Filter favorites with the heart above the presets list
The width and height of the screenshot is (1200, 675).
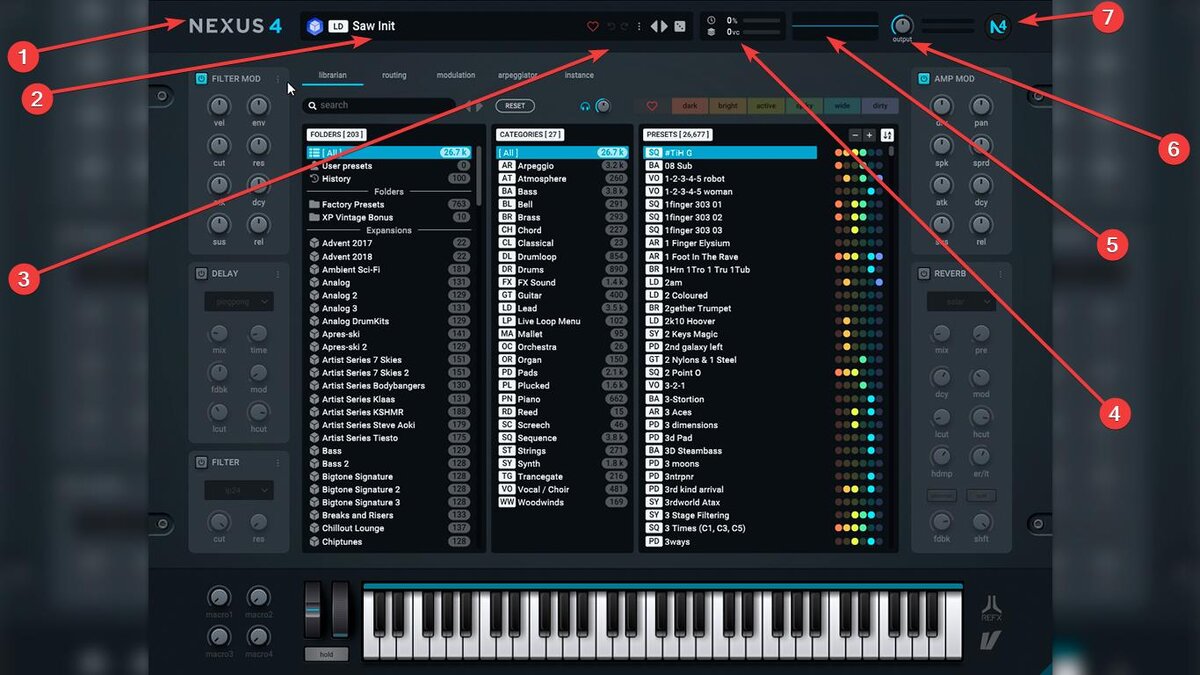pyautogui.click(x=652, y=105)
